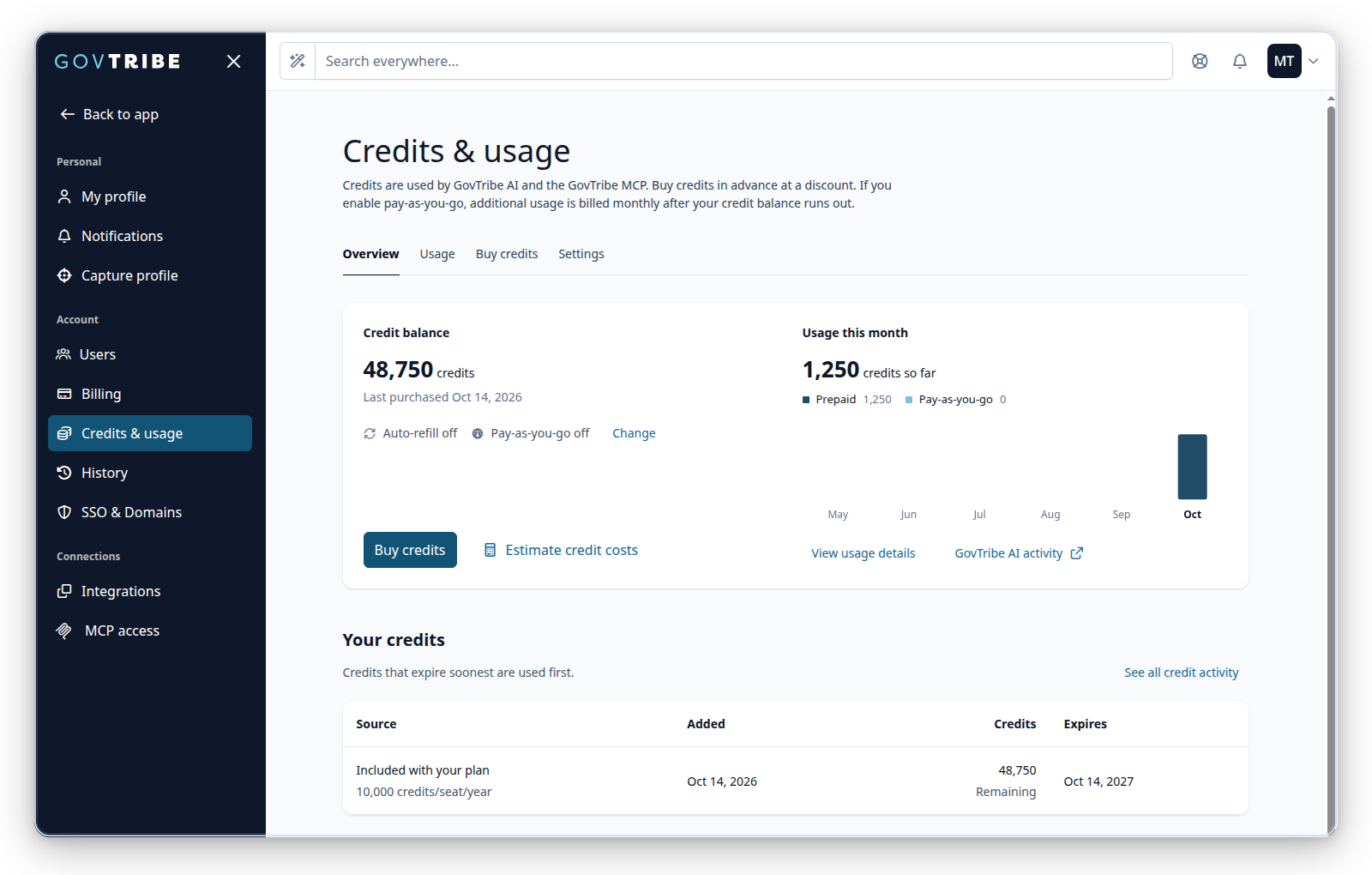Go to Notifications in the sidebar
This screenshot has height=875, width=1372.
coord(150,236)
